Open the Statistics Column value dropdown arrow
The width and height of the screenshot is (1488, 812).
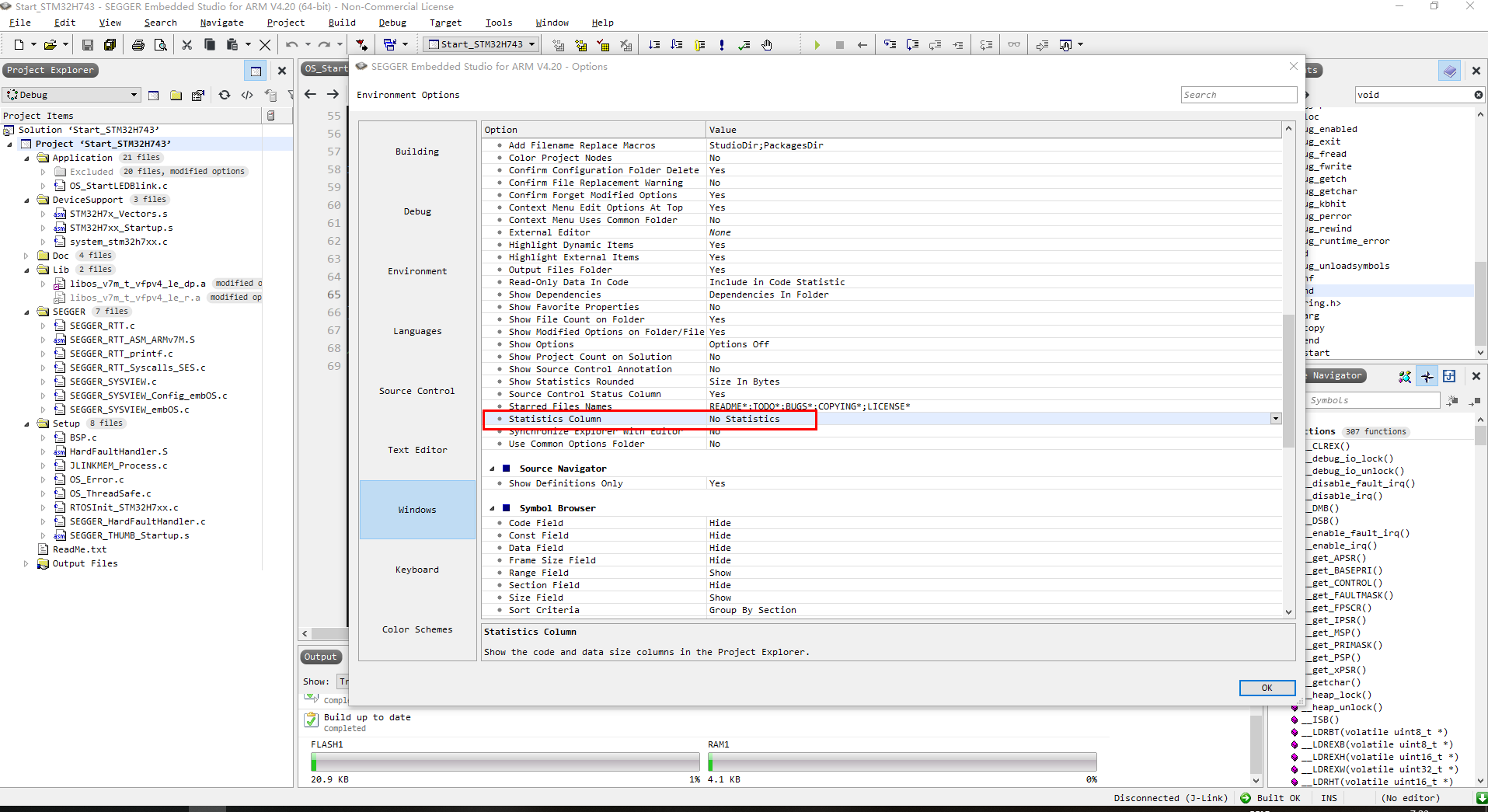[1275, 419]
